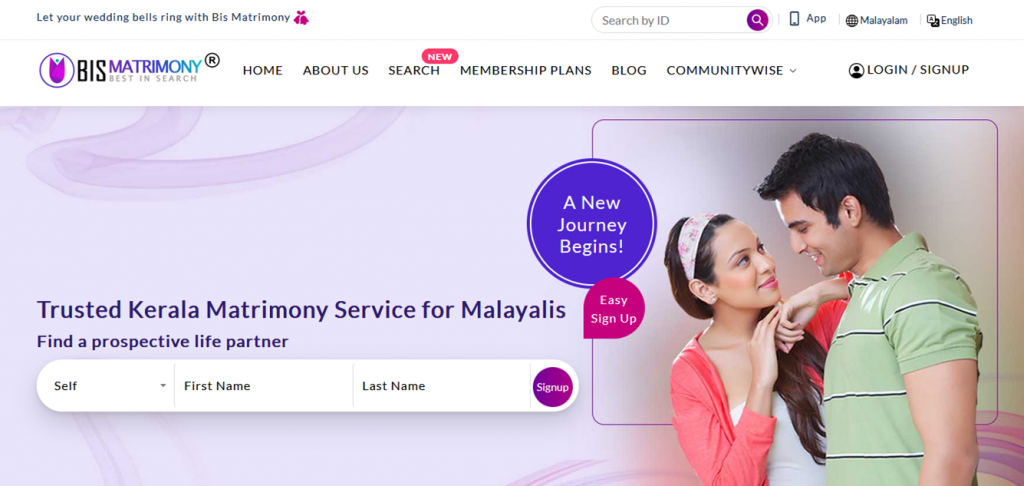
Task: Open the Login / Signup link
Action: 918,70
